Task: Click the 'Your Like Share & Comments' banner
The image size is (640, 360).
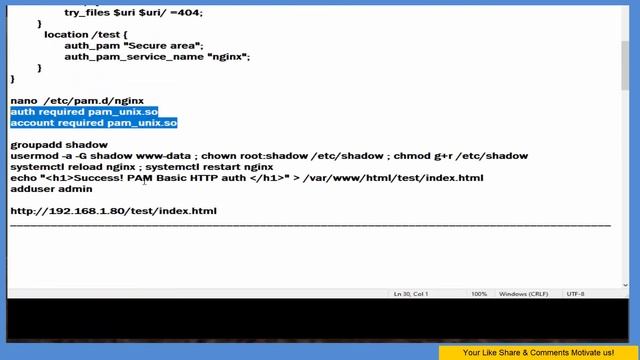Action: (x=538, y=353)
